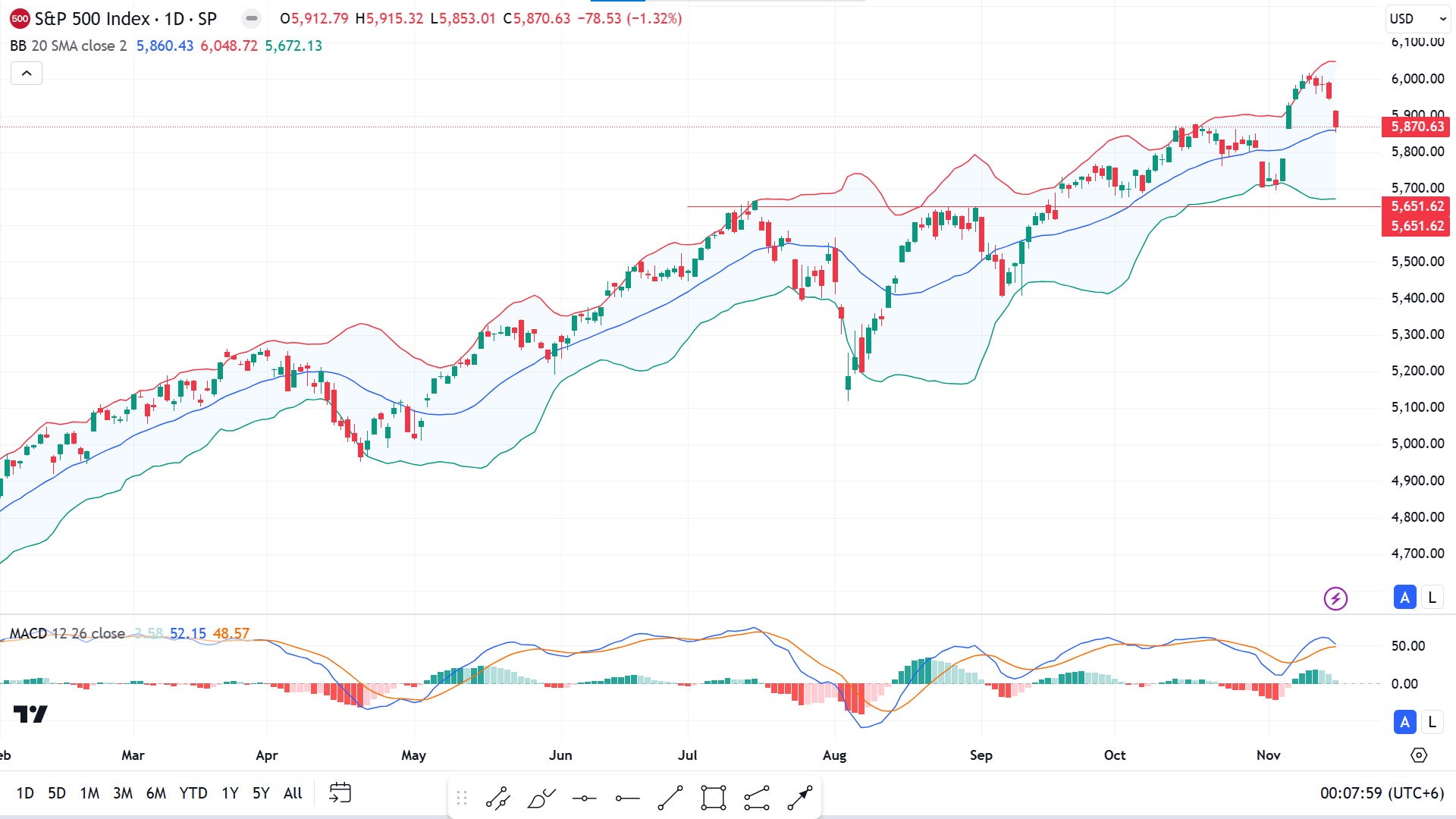This screenshot has height=819, width=1456.
Task: Select the brush drawing tool
Action: pyautogui.click(x=541, y=798)
